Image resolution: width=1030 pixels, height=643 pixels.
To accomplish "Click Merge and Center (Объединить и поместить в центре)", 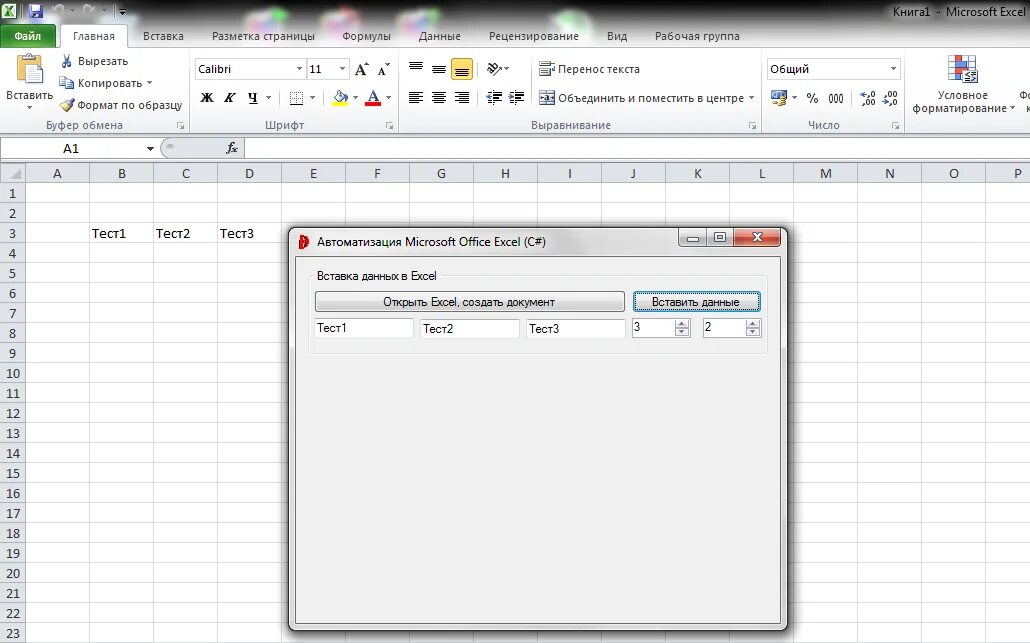I will pyautogui.click(x=641, y=98).
